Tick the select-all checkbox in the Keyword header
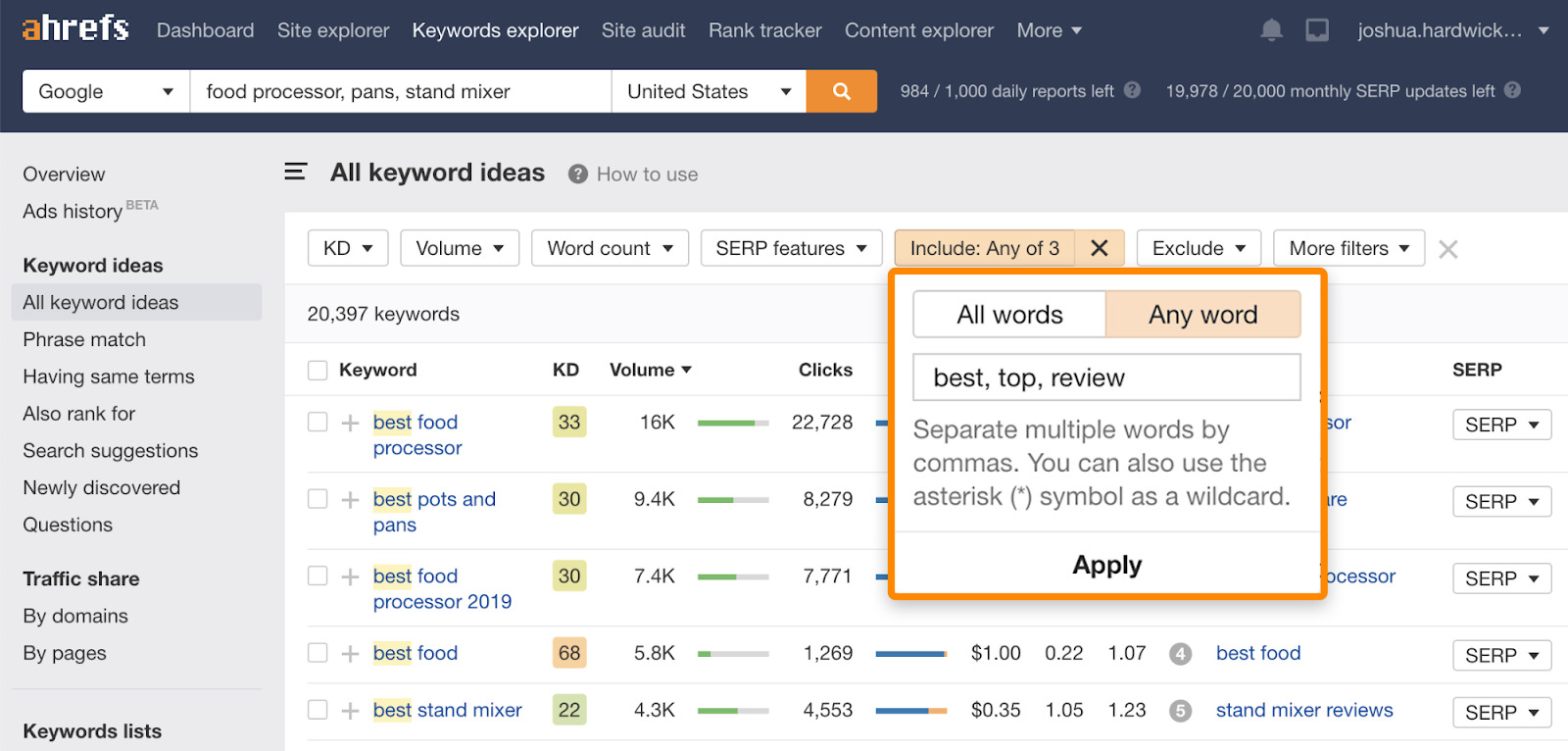The height and width of the screenshot is (751, 1568). click(318, 370)
